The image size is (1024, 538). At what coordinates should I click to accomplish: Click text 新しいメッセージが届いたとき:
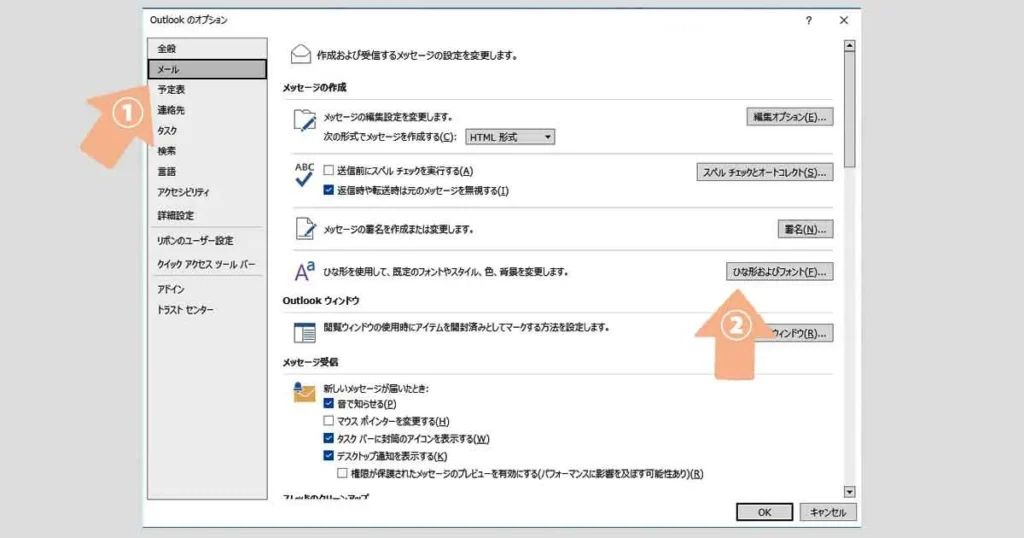coord(376,388)
